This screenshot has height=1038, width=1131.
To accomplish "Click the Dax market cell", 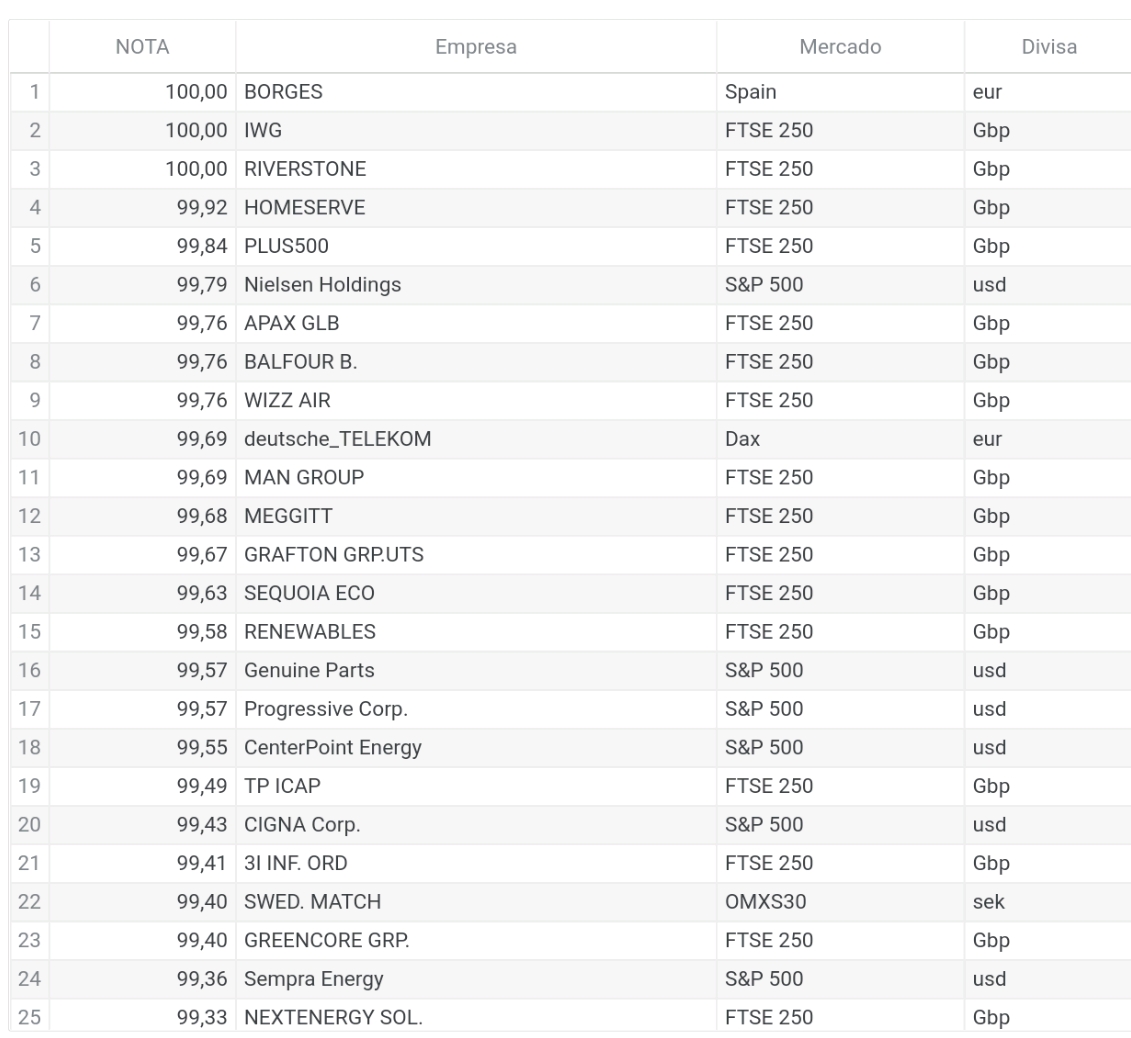I will [x=840, y=439].
